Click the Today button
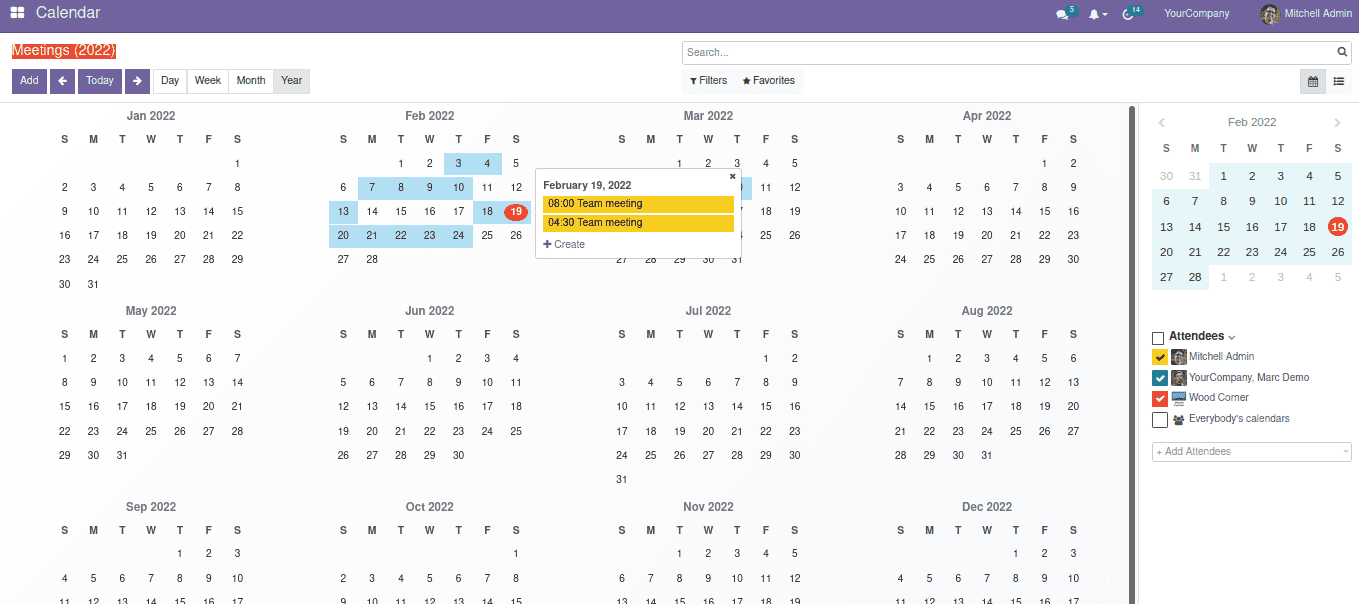This screenshot has height=604, width=1359. [x=99, y=81]
